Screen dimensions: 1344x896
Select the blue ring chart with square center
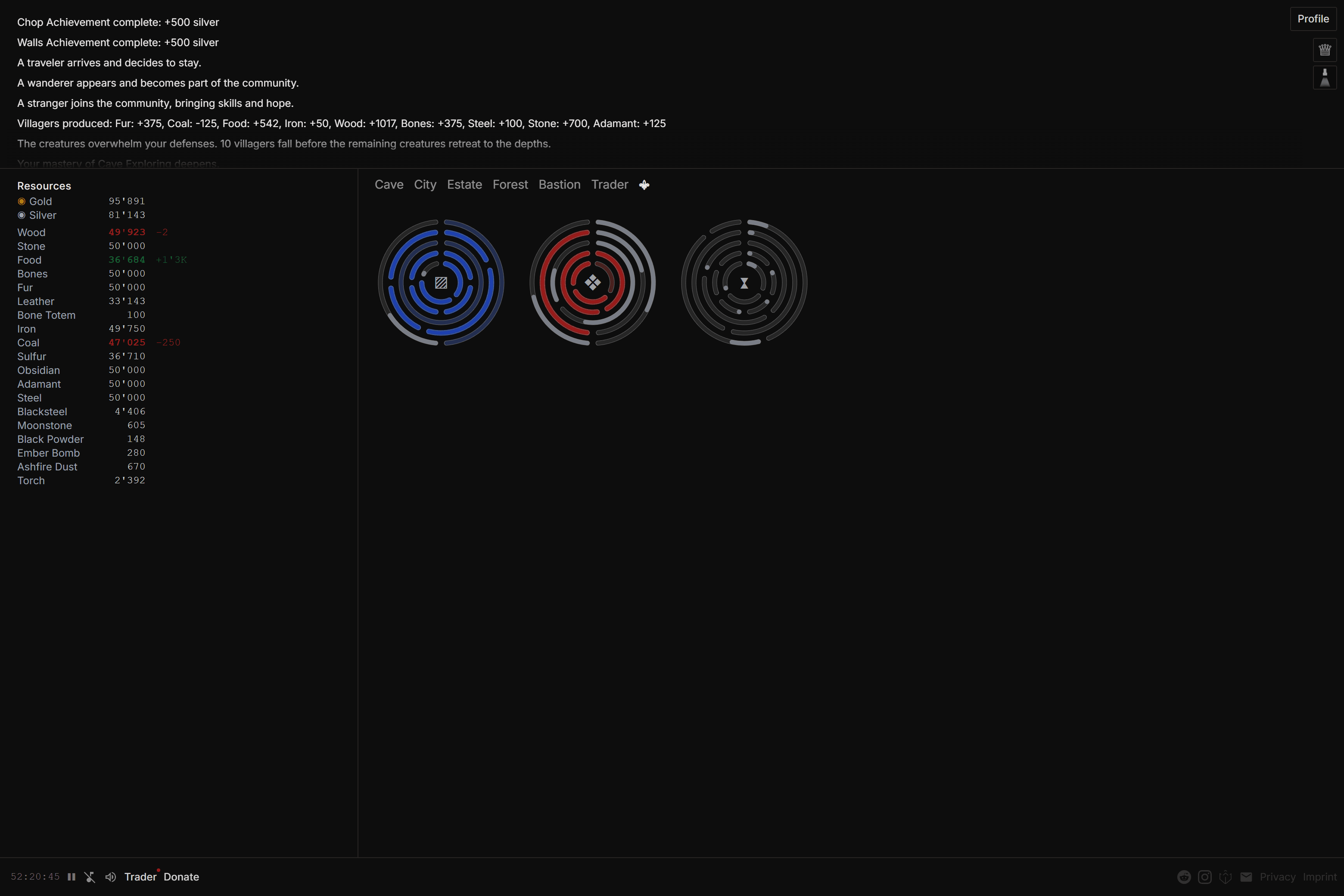(441, 282)
